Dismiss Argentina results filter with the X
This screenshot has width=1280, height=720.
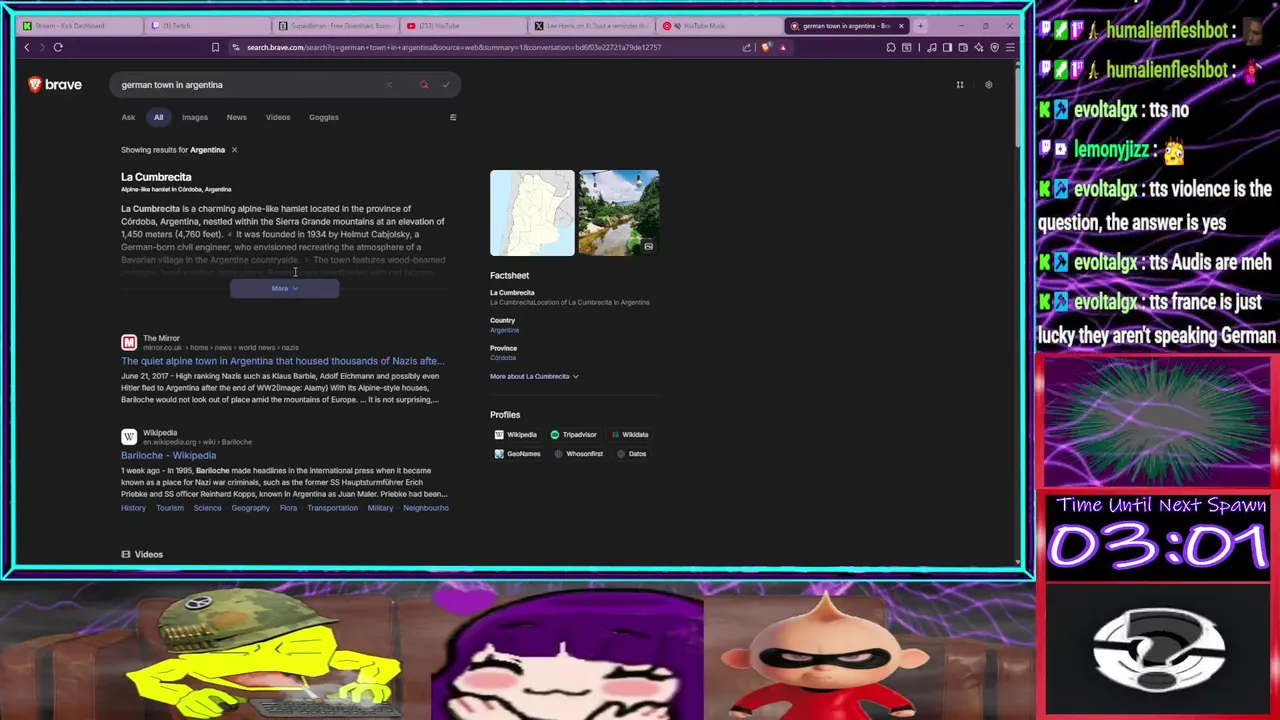coord(234,150)
